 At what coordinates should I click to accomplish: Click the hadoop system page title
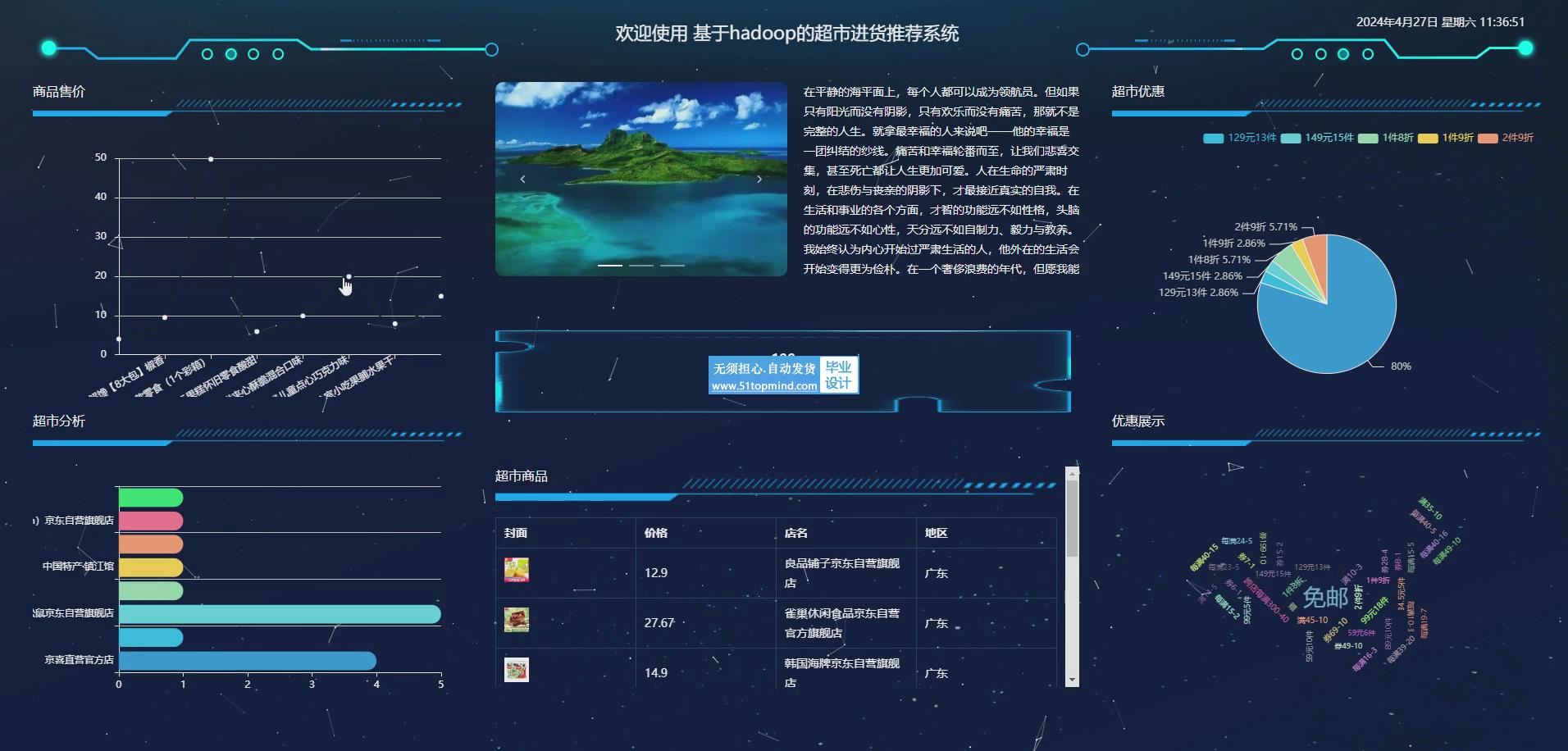787,34
